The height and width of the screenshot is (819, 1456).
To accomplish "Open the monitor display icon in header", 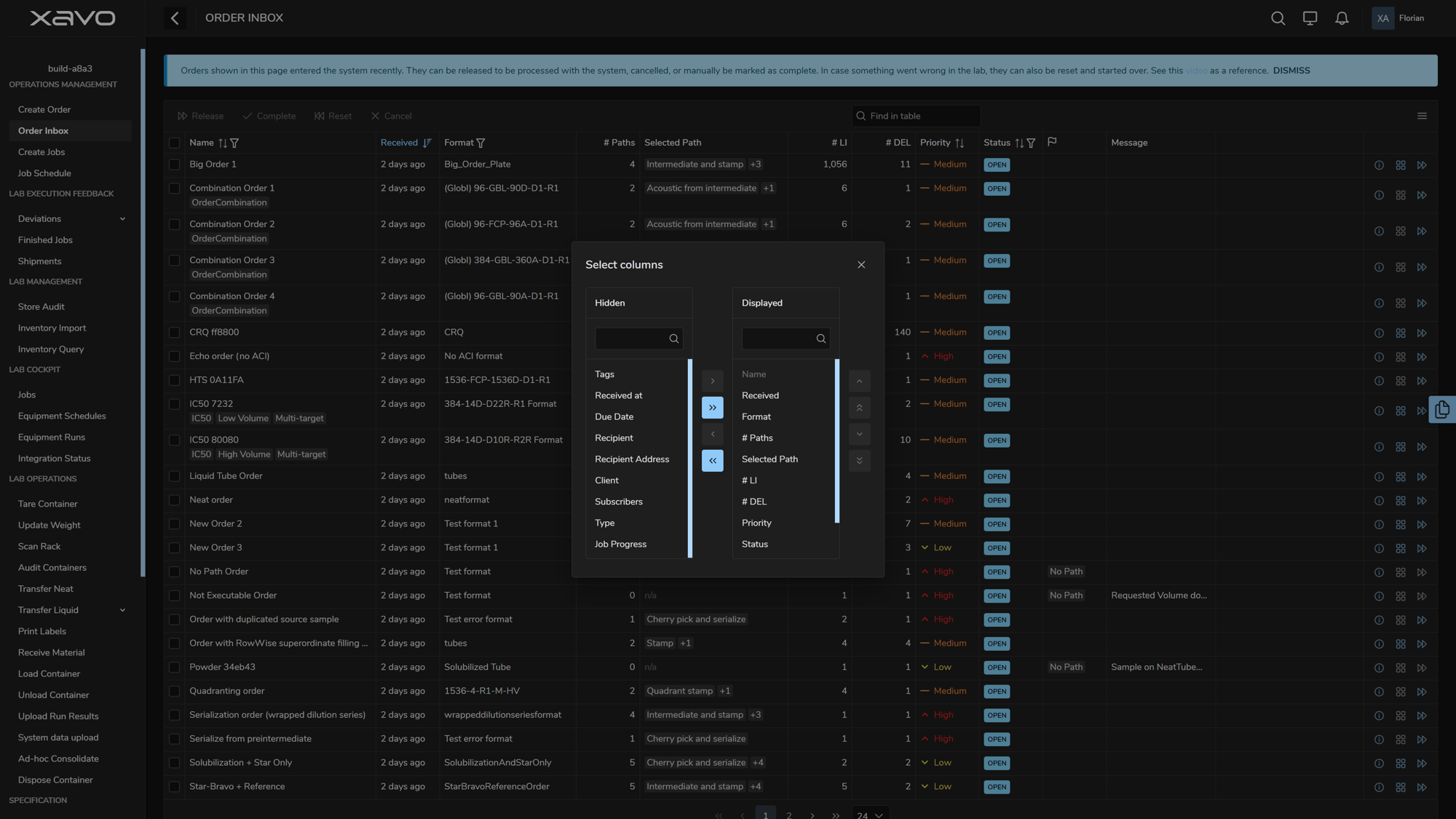I will (1310, 18).
